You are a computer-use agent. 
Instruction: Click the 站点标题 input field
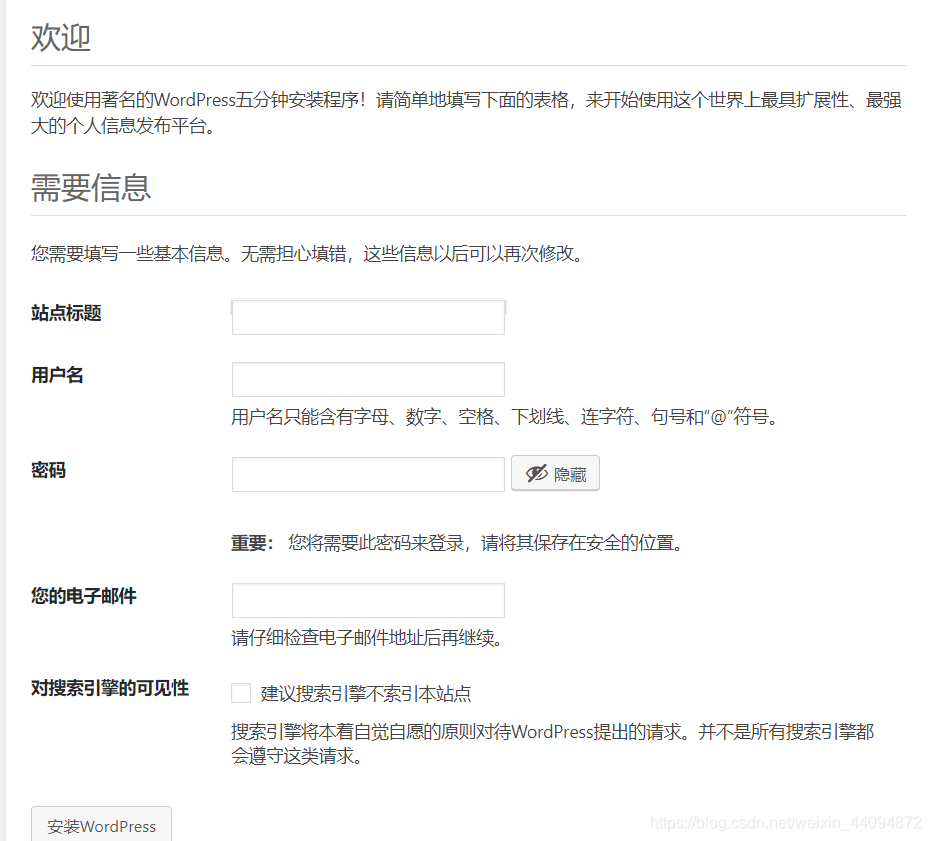[368, 317]
